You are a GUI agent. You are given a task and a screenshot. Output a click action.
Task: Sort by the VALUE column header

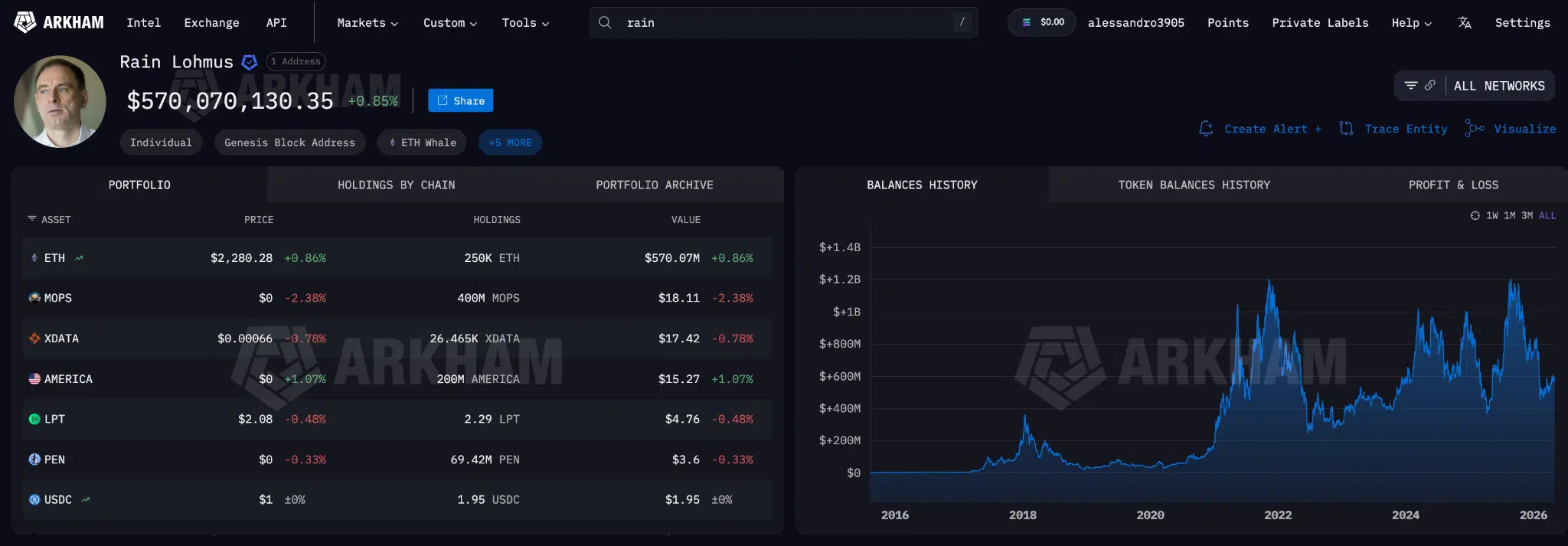coord(686,220)
